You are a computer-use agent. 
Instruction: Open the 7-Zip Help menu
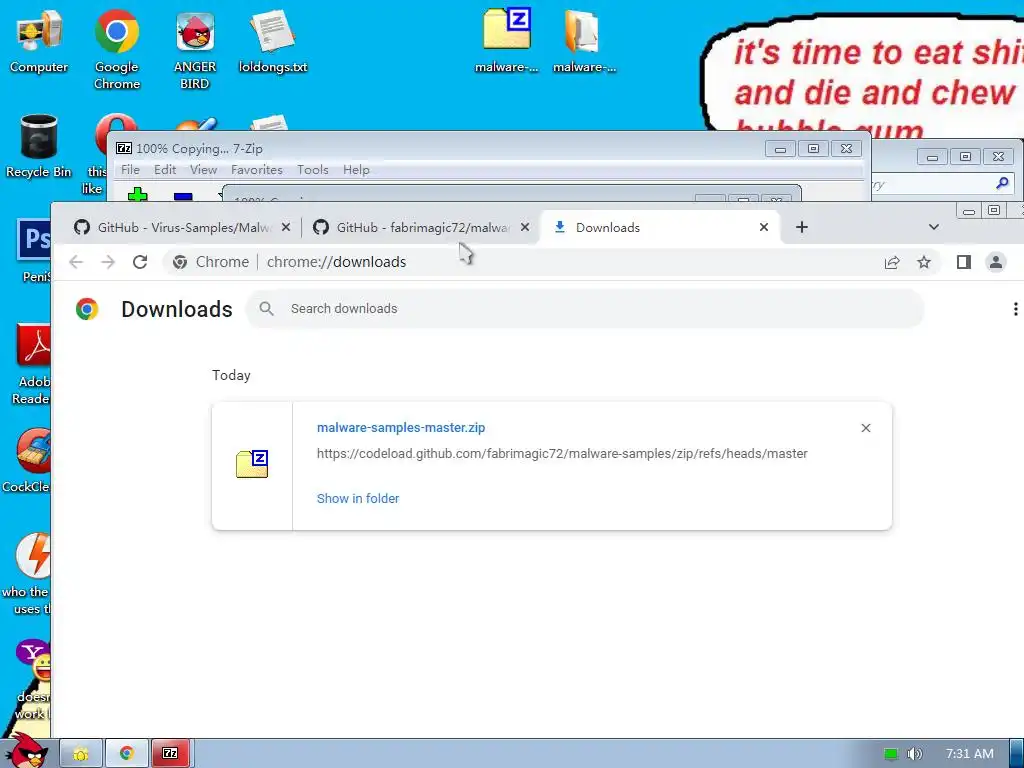tap(356, 170)
